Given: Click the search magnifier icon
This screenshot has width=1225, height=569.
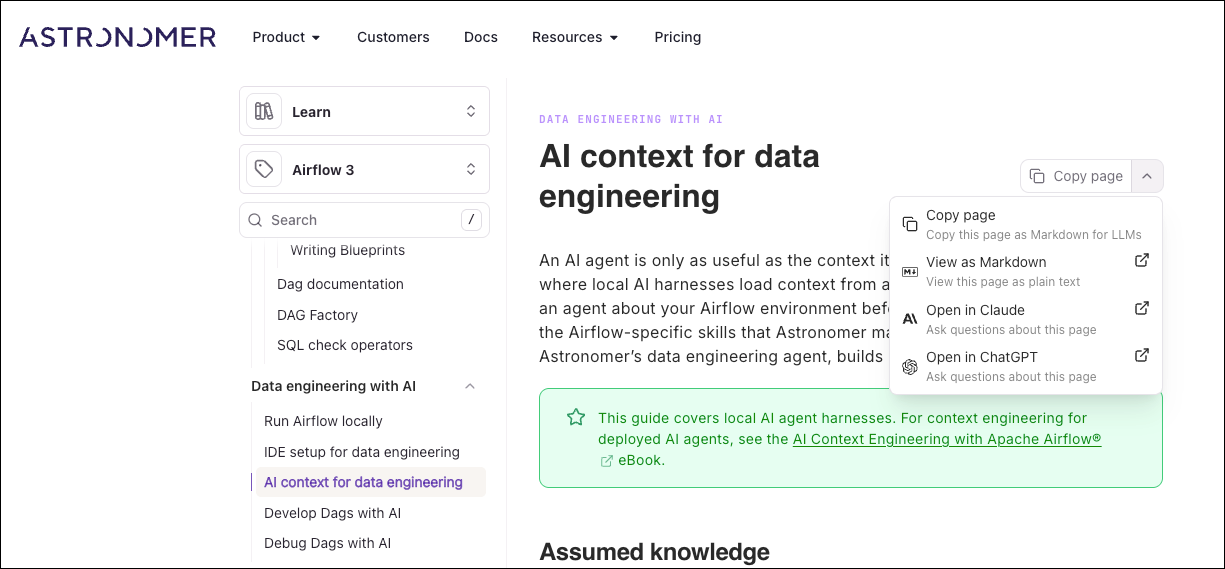Looking at the screenshot, I should (x=255, y=220).
